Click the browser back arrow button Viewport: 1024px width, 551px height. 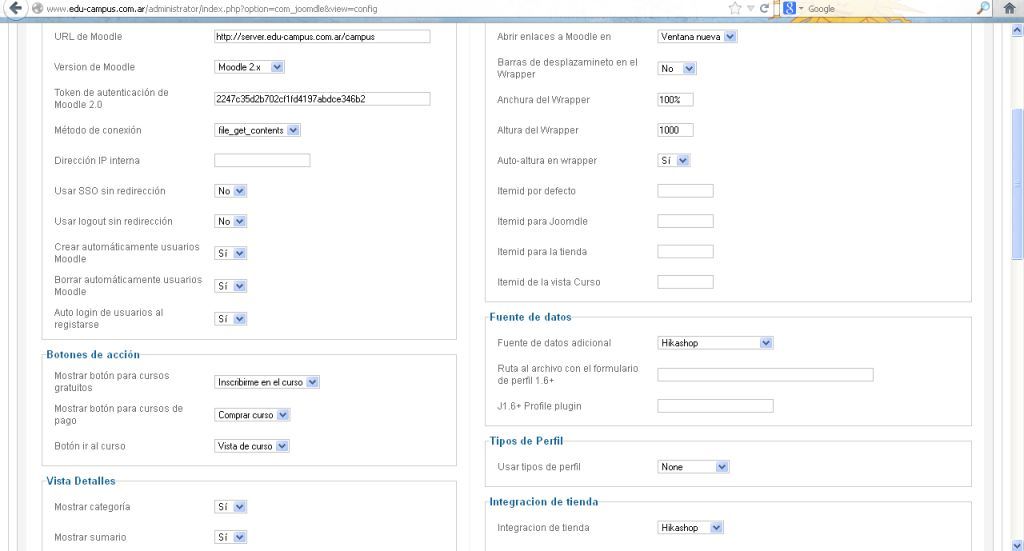(12, 9)
